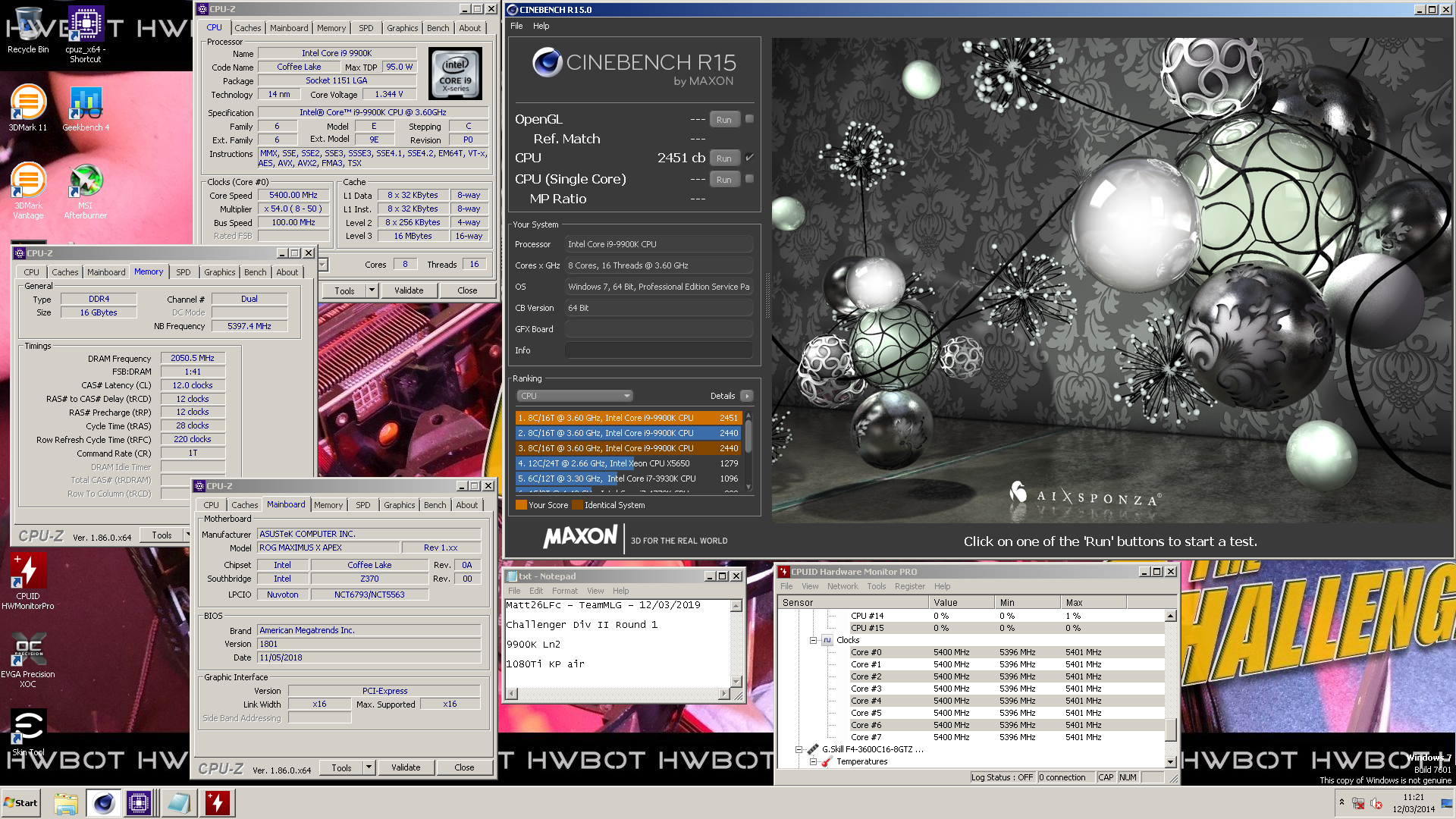Screen dimensions: 1456x819
Task: Click the Info field in Cinebench
Action: pos(658,350)
